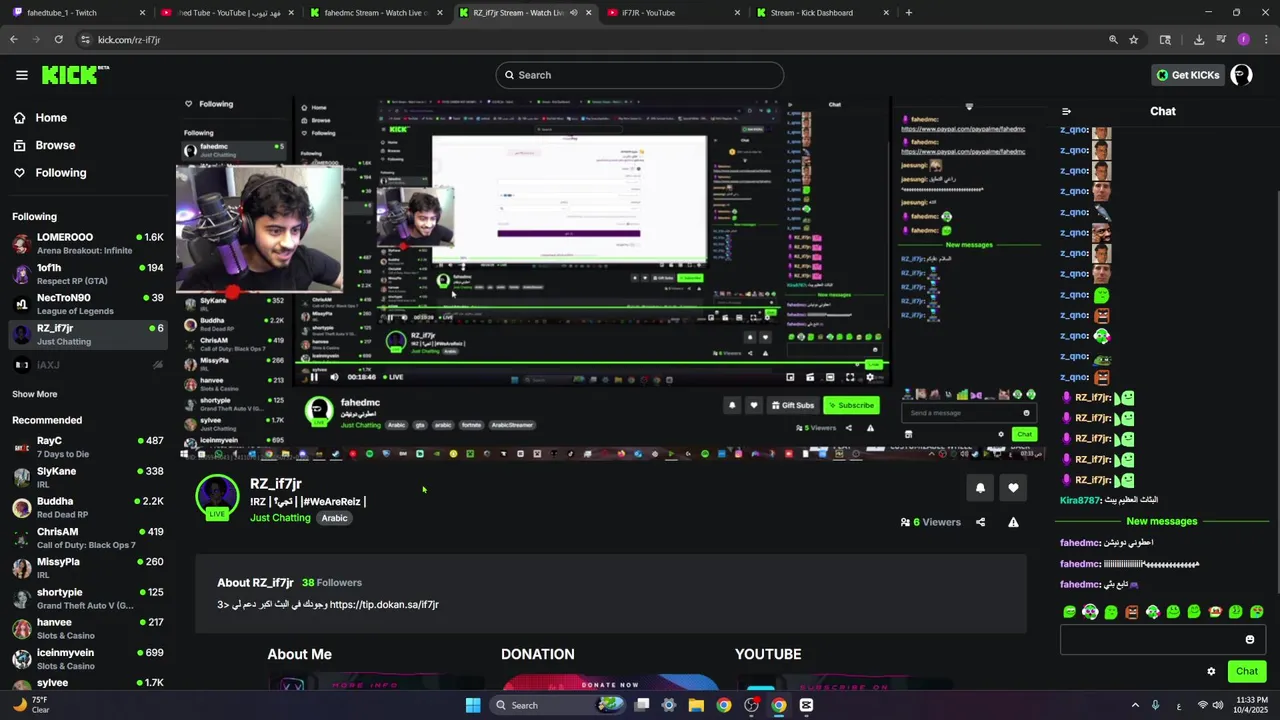
Task: Open SlyKane recommended channel
Action: tap(88, 477)
